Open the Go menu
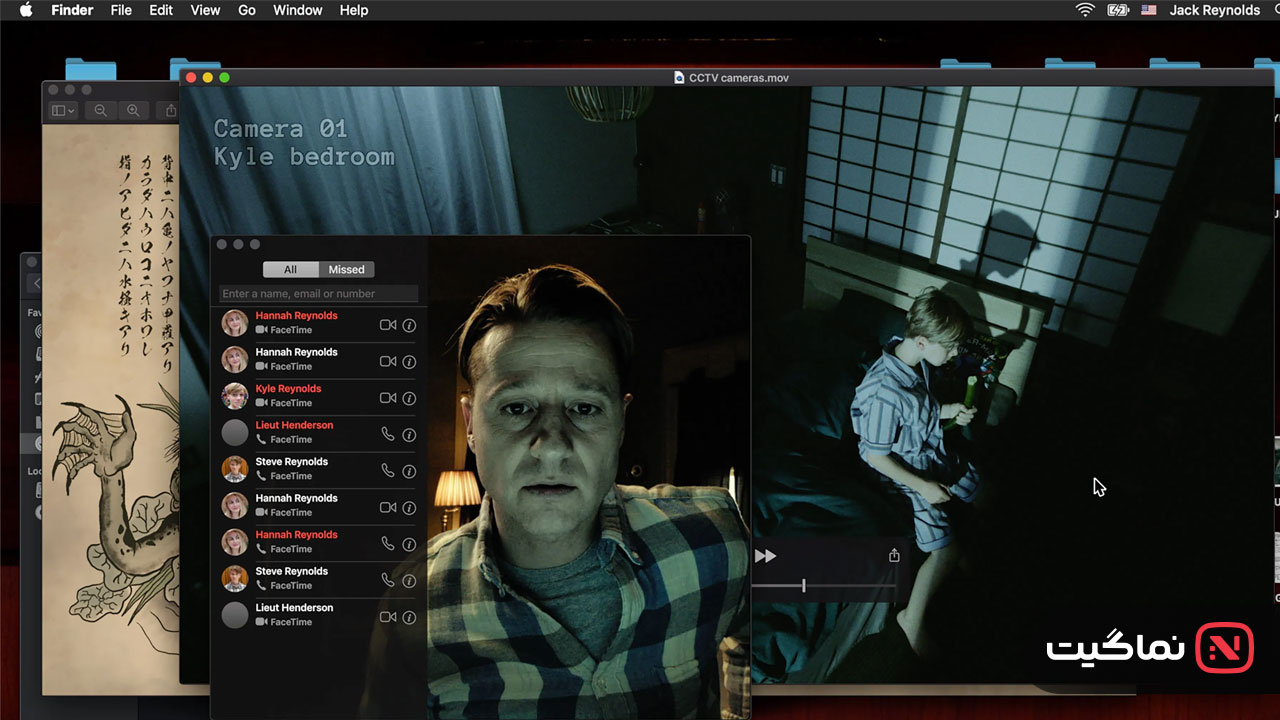 point(247,10)
